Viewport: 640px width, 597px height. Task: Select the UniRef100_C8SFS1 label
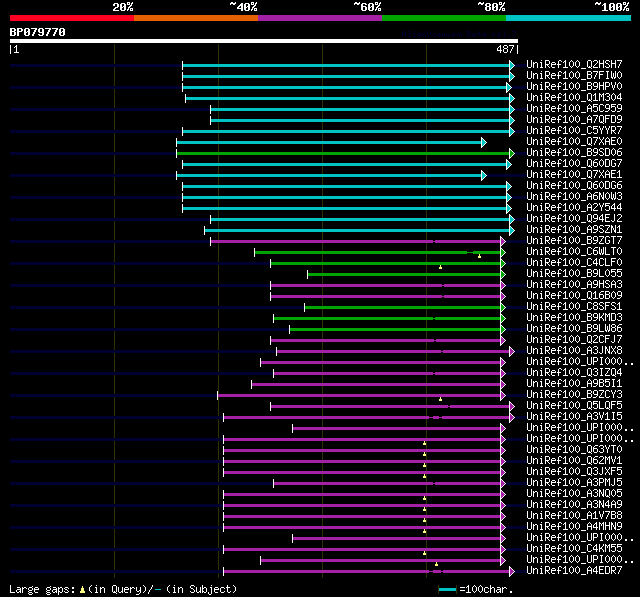(574, 307)
